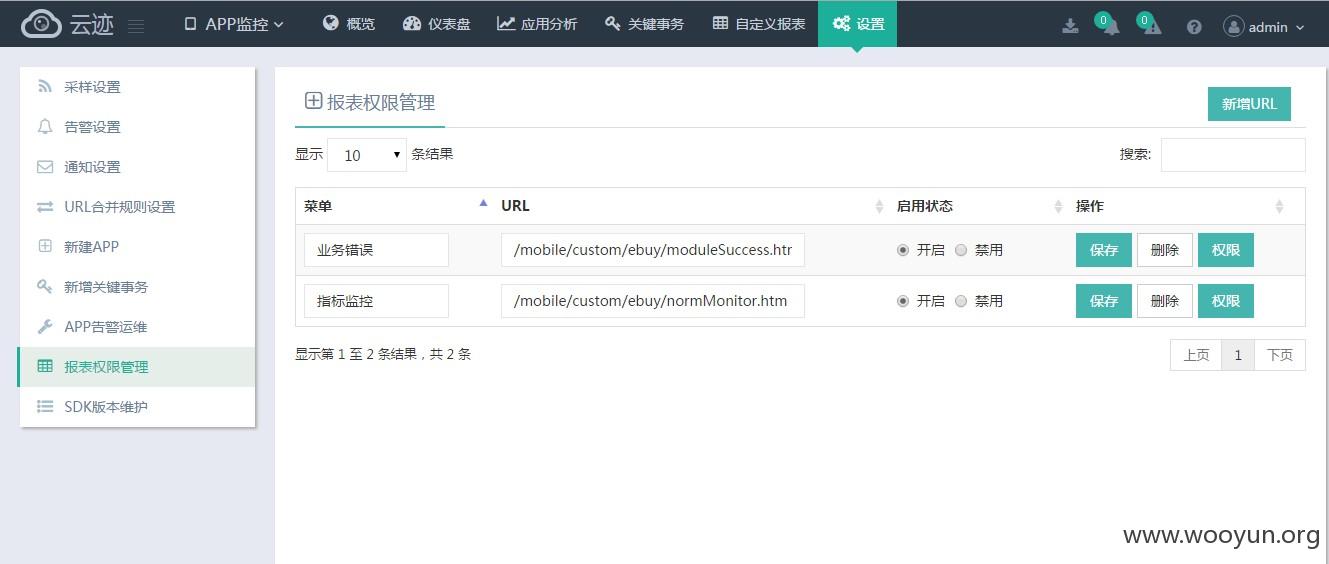Click the help question mark icon

(1194, 27)
